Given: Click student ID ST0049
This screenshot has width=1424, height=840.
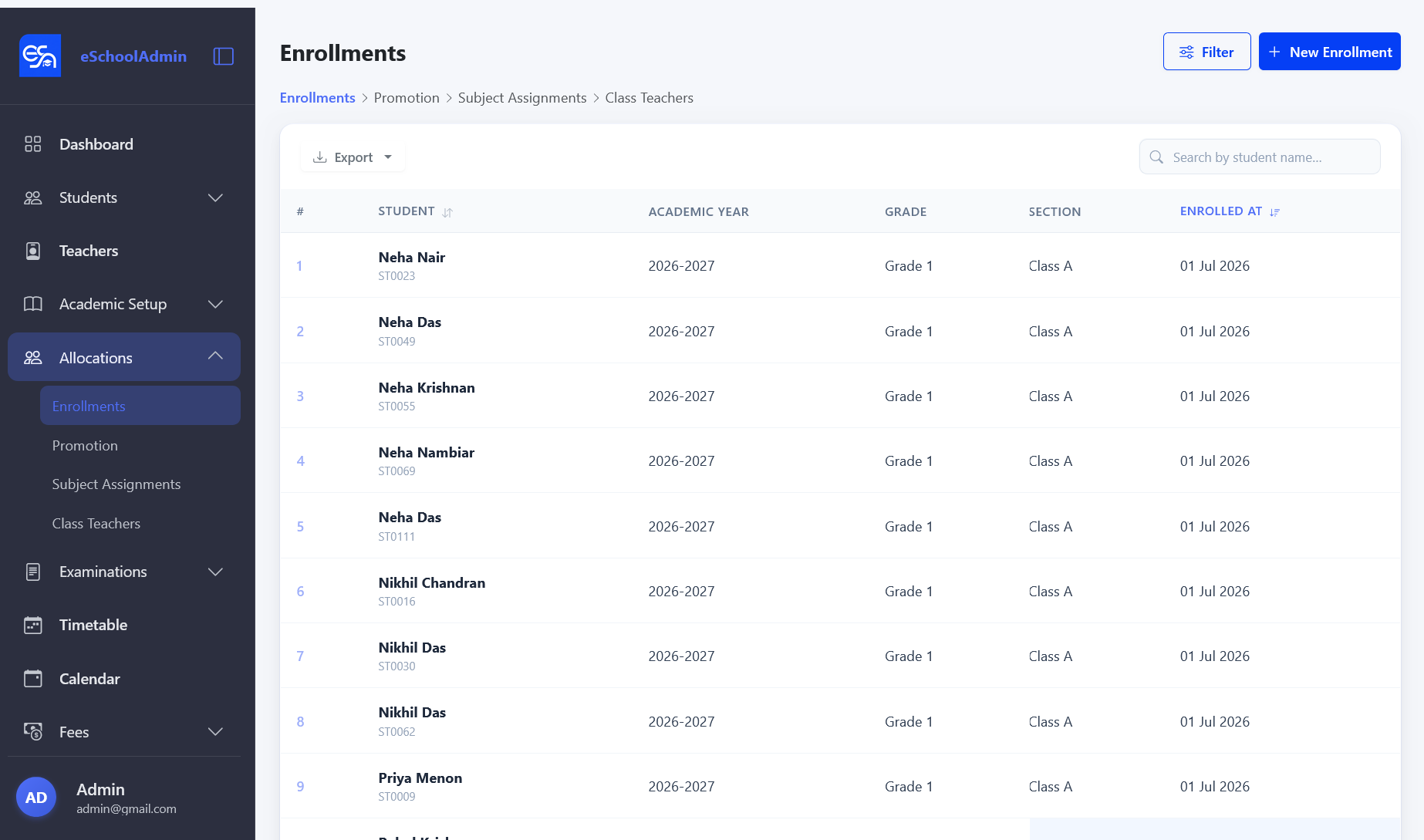Looking at the screenshot, I should (x=396, y=342).
